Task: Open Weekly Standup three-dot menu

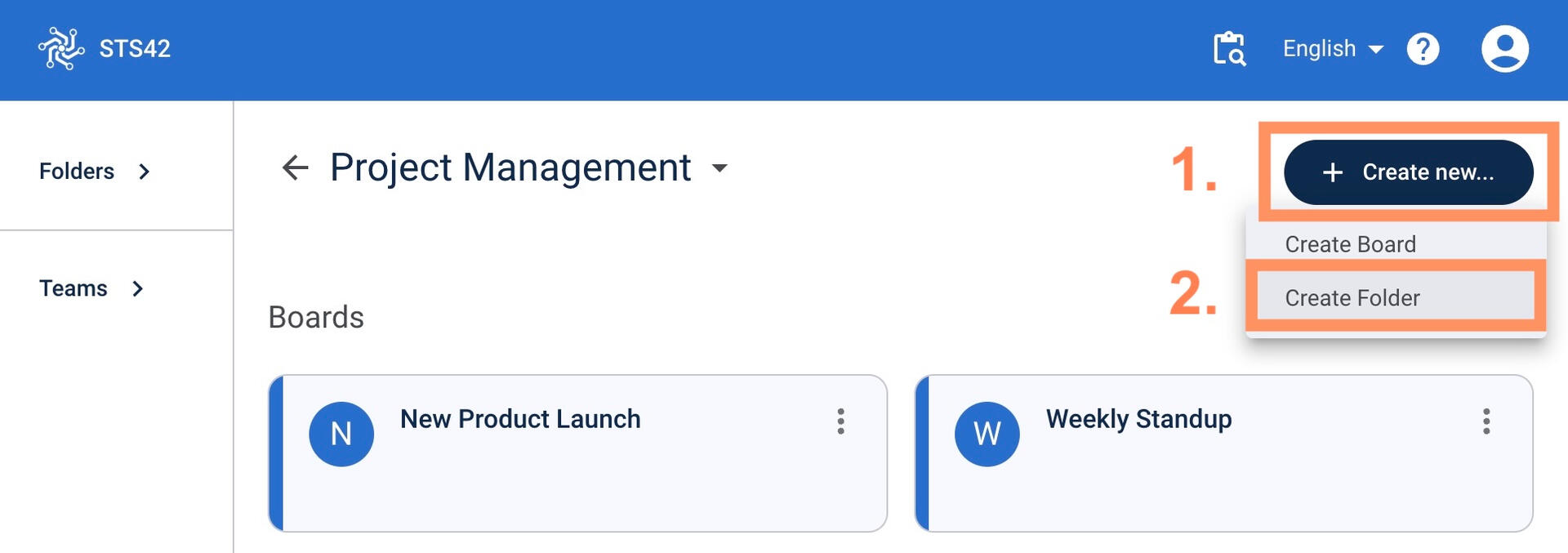Action: click(1486, 421)
